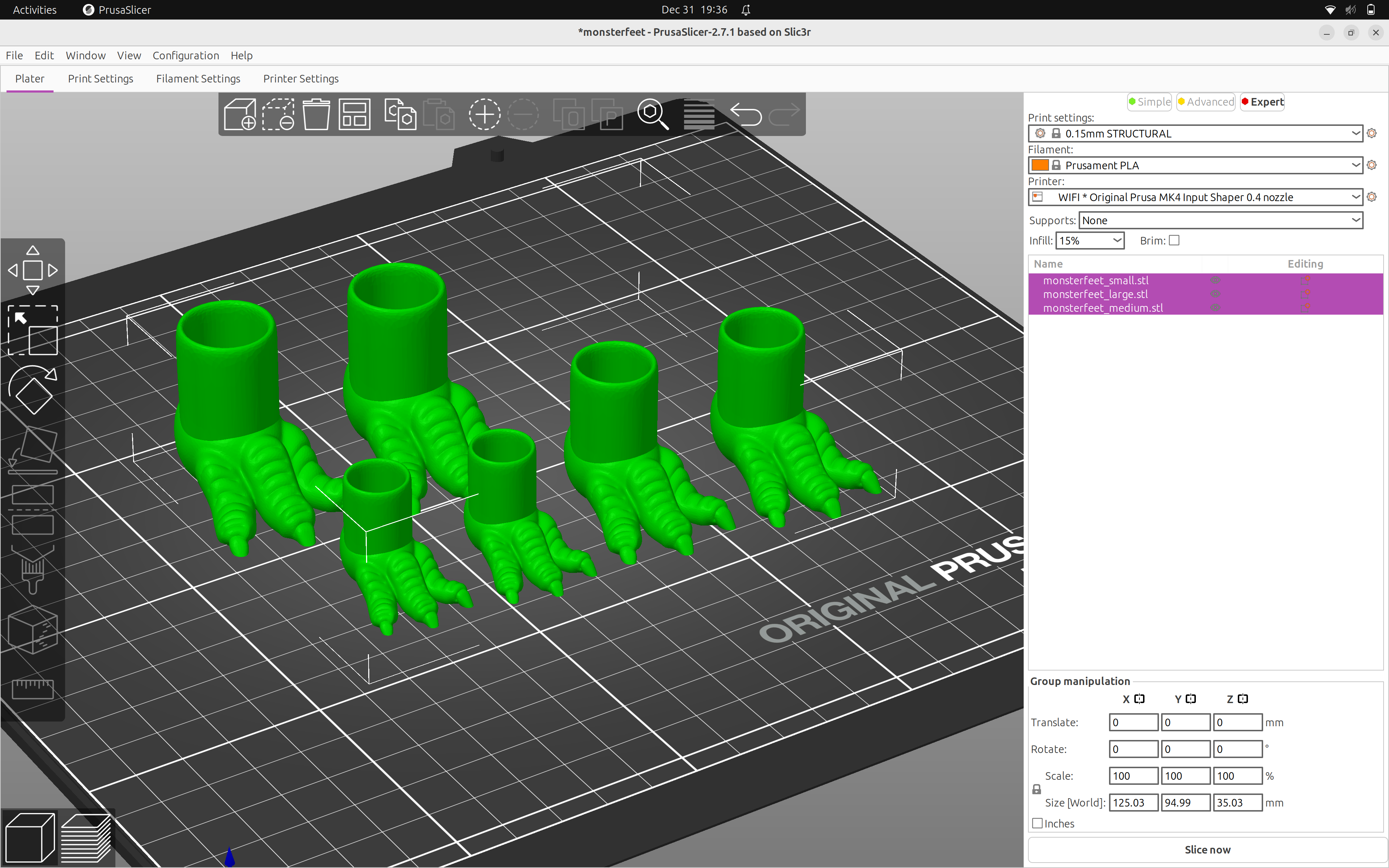Open the Search magnifier tool
Screen dimensions: 1389x868
point(653,114)
